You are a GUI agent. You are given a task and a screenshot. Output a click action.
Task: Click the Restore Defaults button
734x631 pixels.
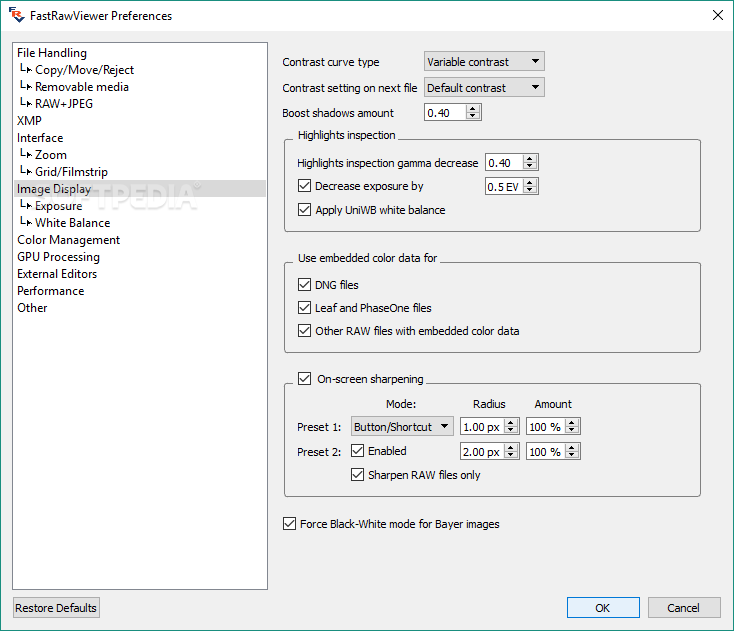point(56,608)
